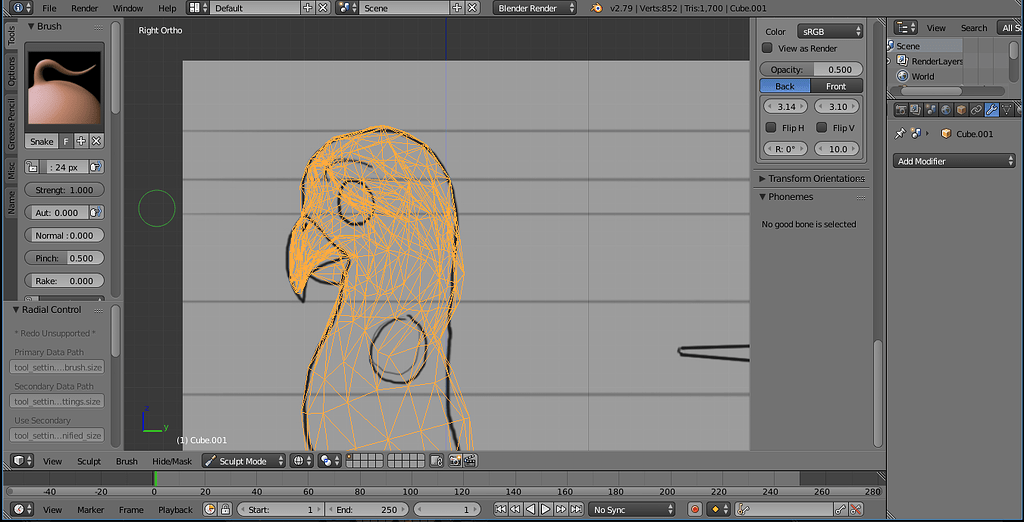
Task: Click the Blender logo icon
Action: coord(597,8)
